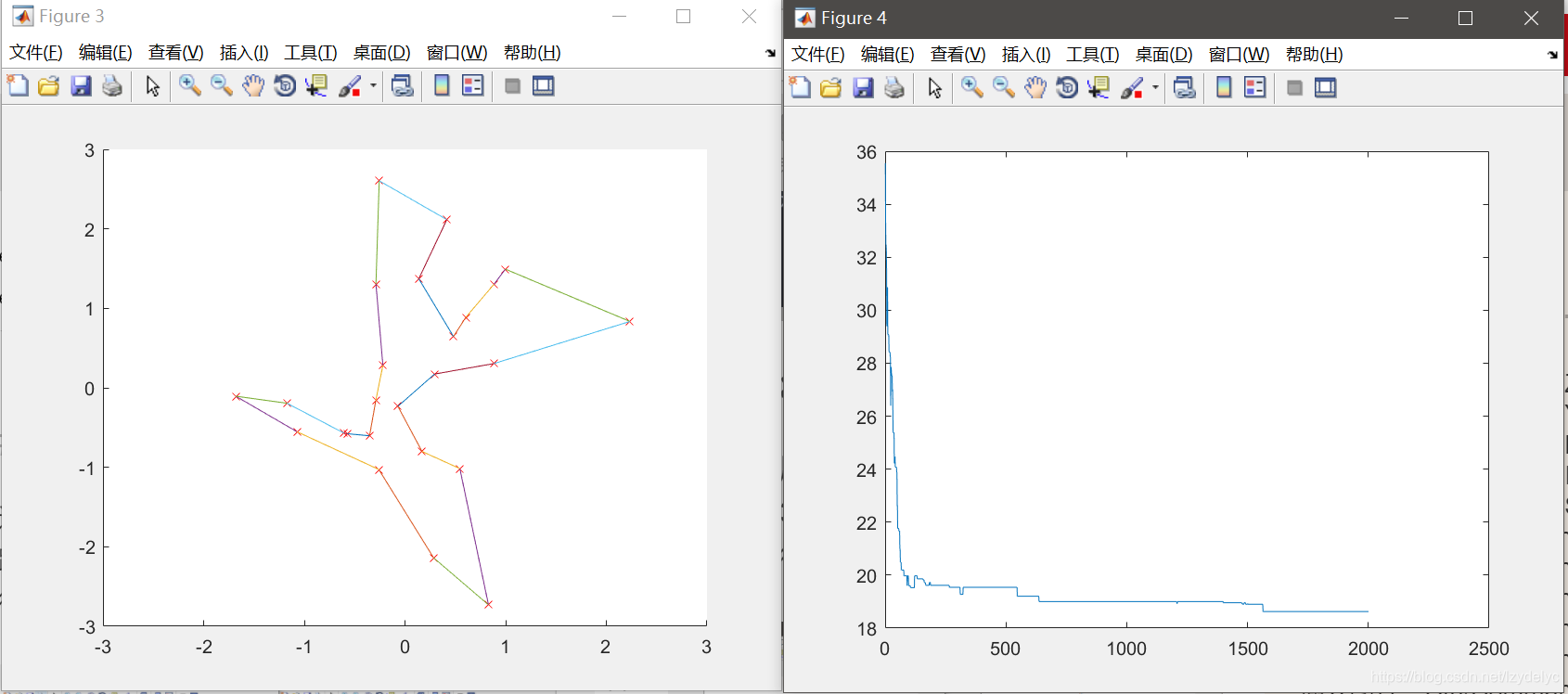The height and width of the screenshot is (694, 1568).
Task: Maximize the Figure 4 window
Action: tap(1466, 19)
